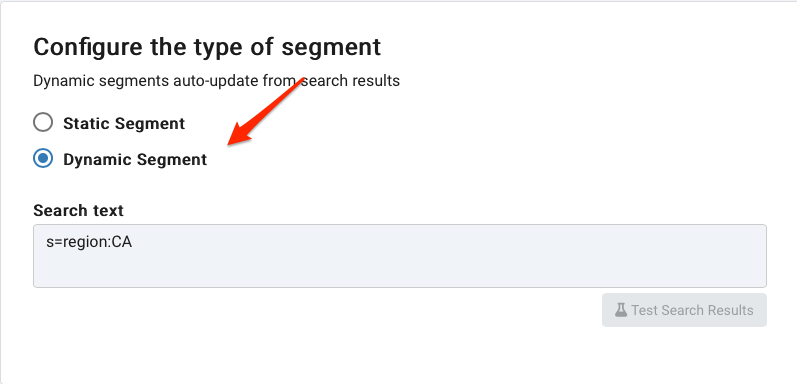Click empty space in the search text area

tap(457, 264)
